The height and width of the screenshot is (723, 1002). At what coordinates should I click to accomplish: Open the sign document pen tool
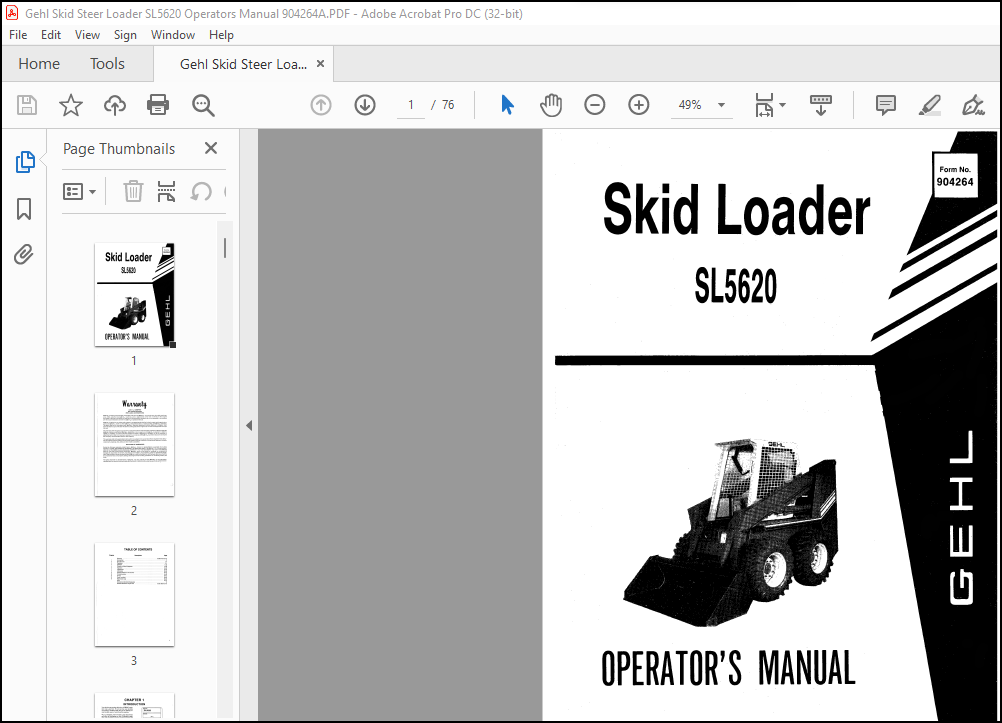coord(973,105)
